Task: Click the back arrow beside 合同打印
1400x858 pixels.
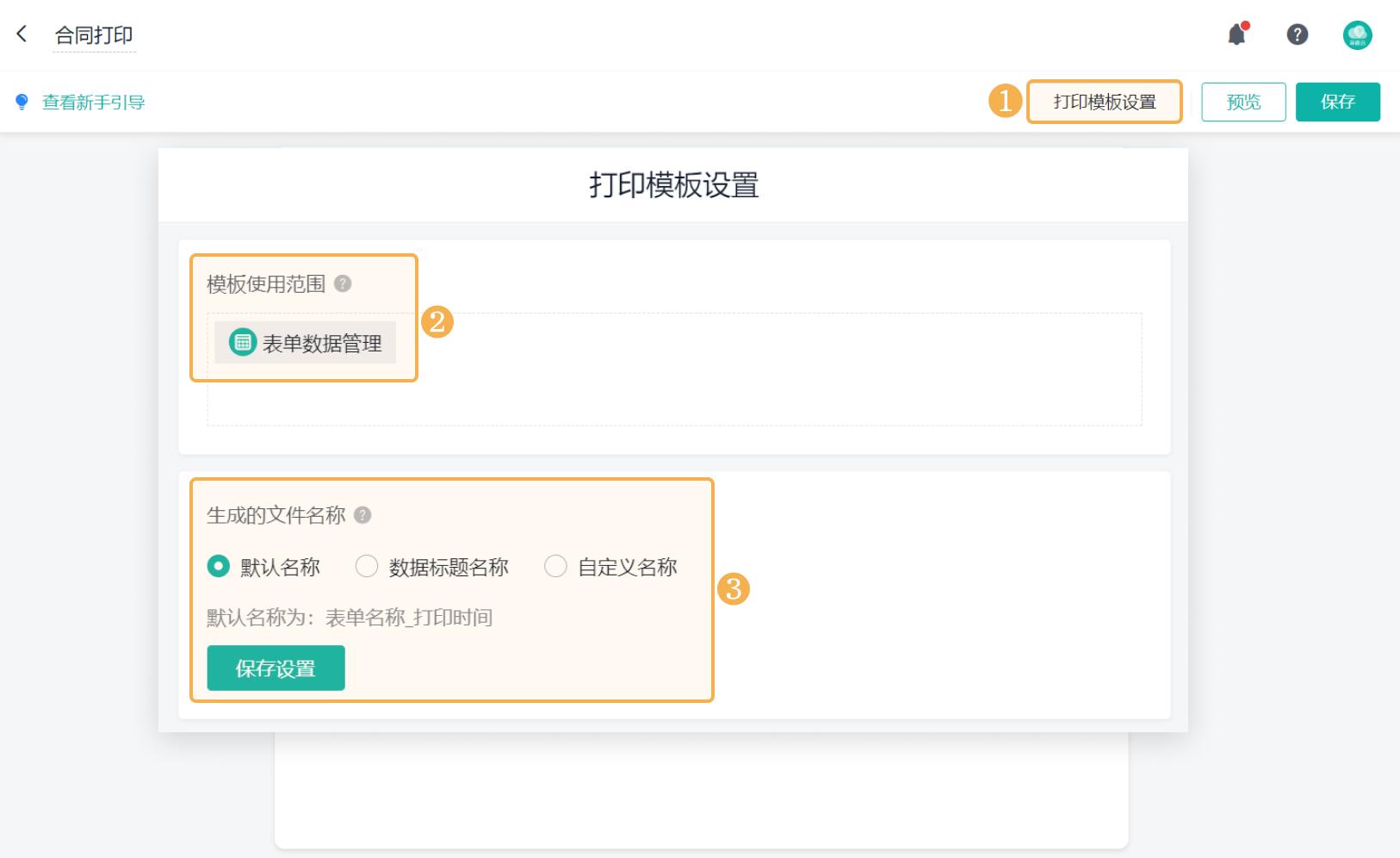Action: [x=22, y=34]
